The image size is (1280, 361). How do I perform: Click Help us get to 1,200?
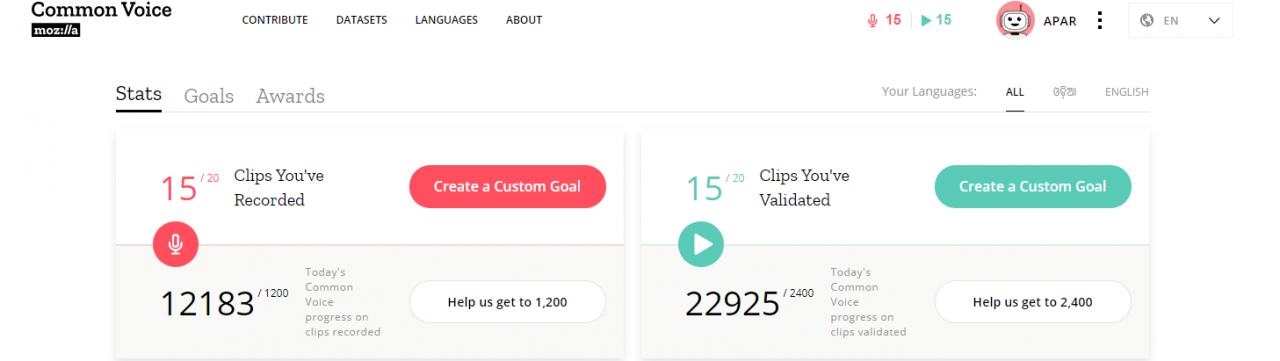click(x=507, y=302)
